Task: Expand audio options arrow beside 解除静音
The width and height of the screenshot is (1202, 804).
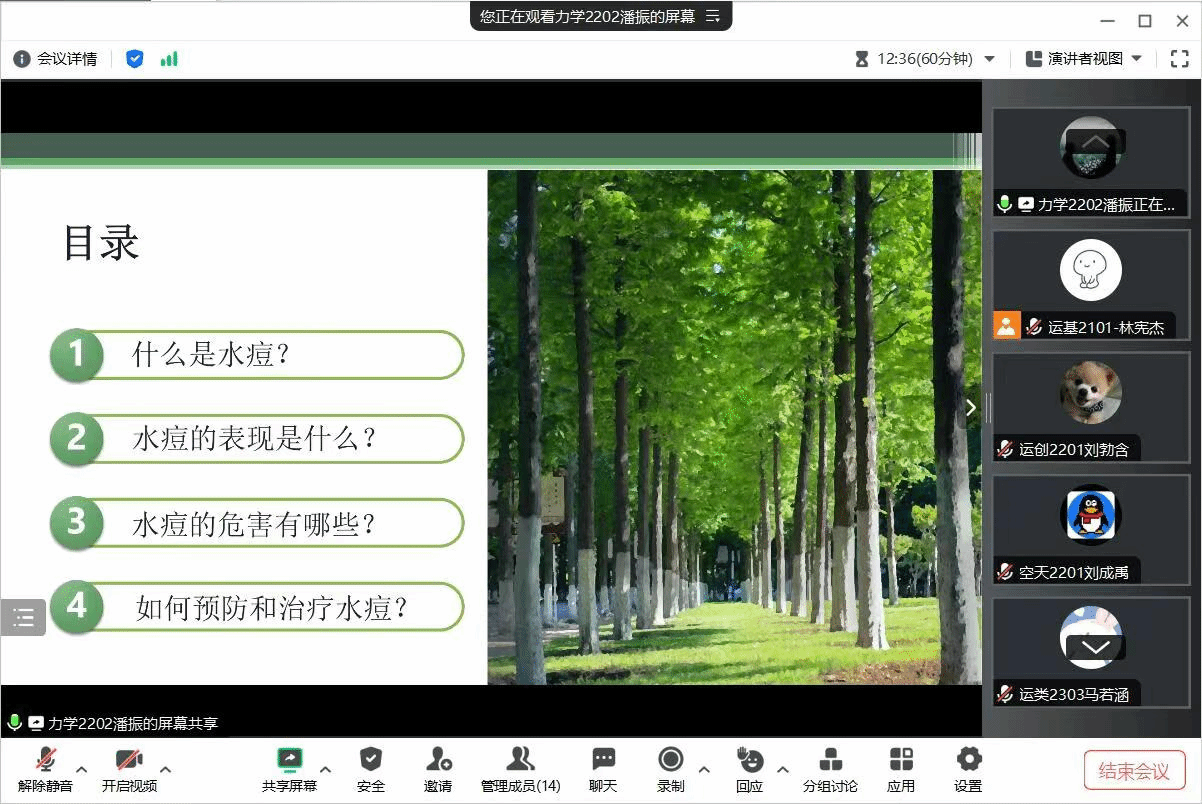Action: click(82, 769)
